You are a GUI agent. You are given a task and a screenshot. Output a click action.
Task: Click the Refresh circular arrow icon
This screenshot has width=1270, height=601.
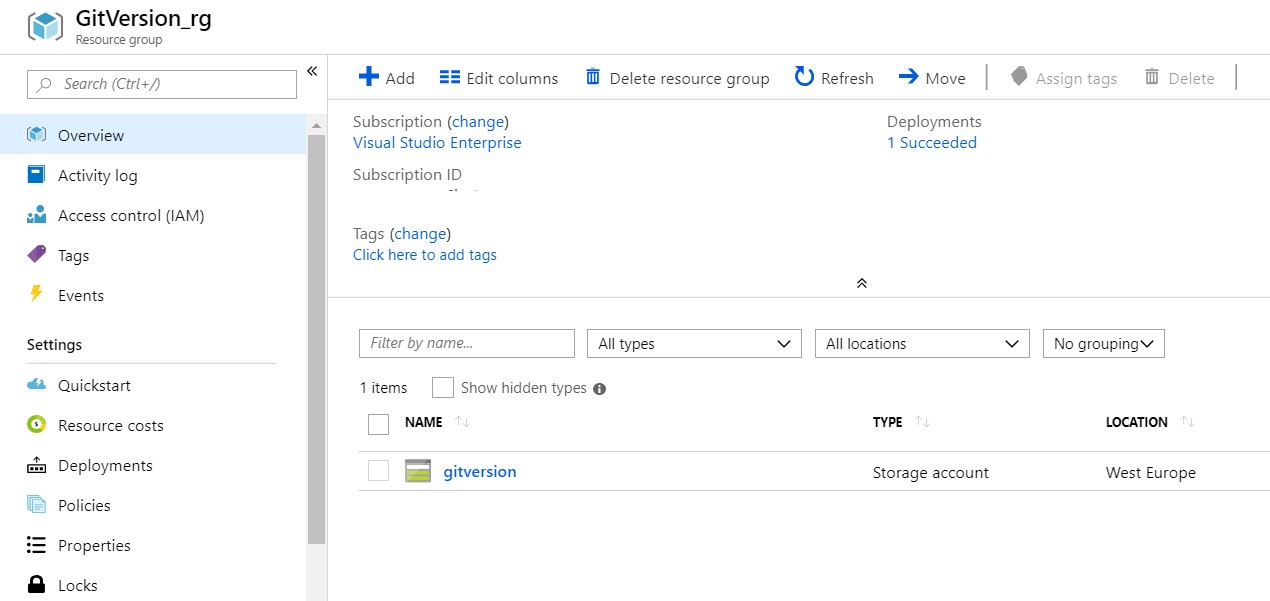coord(804,77)
